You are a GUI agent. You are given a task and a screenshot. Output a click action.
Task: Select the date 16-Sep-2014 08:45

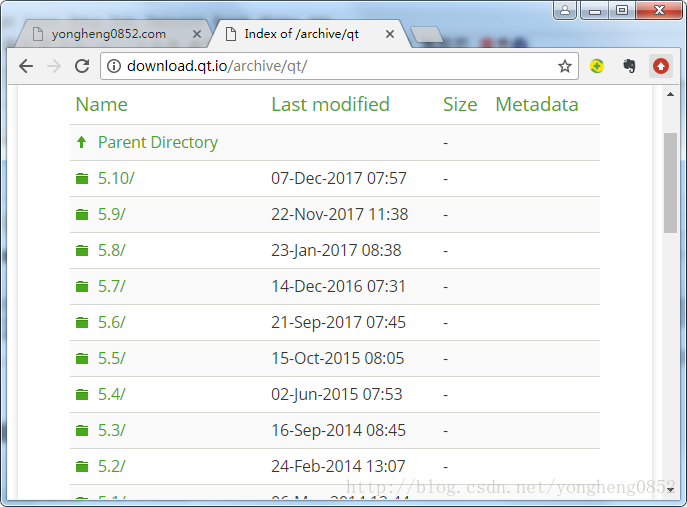pos(338,430)
